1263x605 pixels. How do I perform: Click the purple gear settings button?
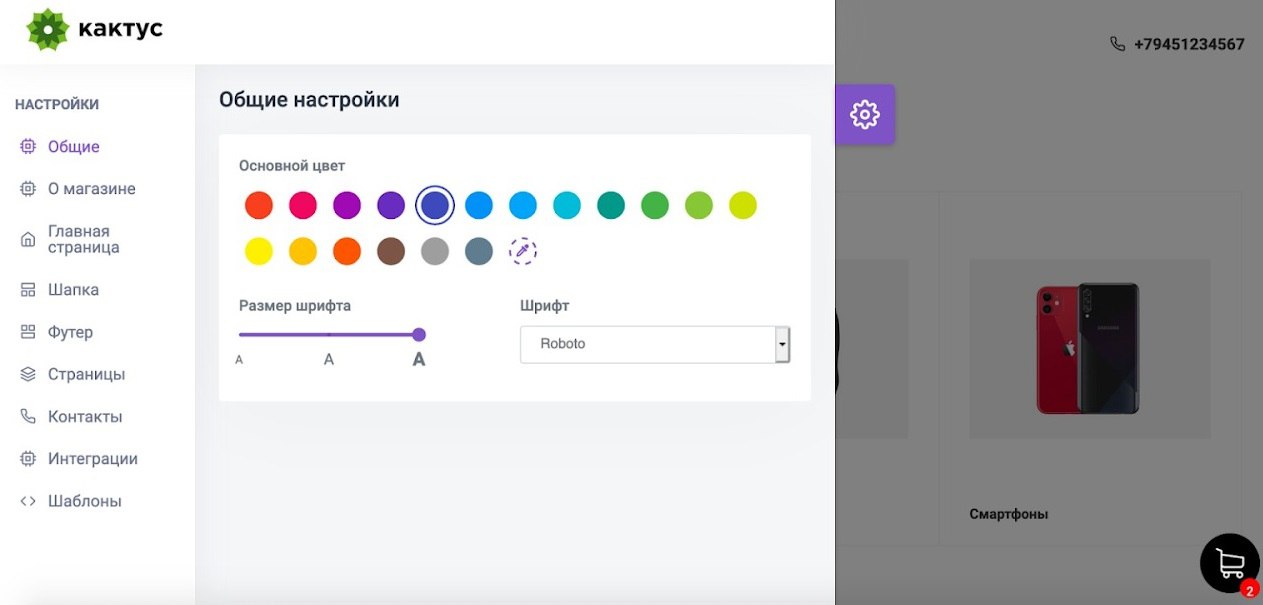coord(864,114)
